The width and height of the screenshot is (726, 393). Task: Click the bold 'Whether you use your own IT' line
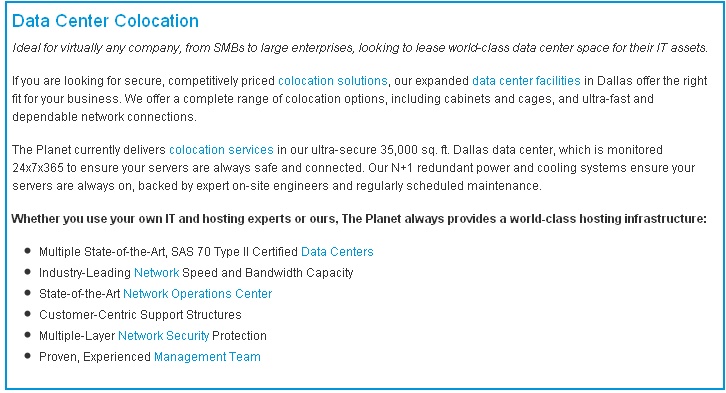point(359,219)
